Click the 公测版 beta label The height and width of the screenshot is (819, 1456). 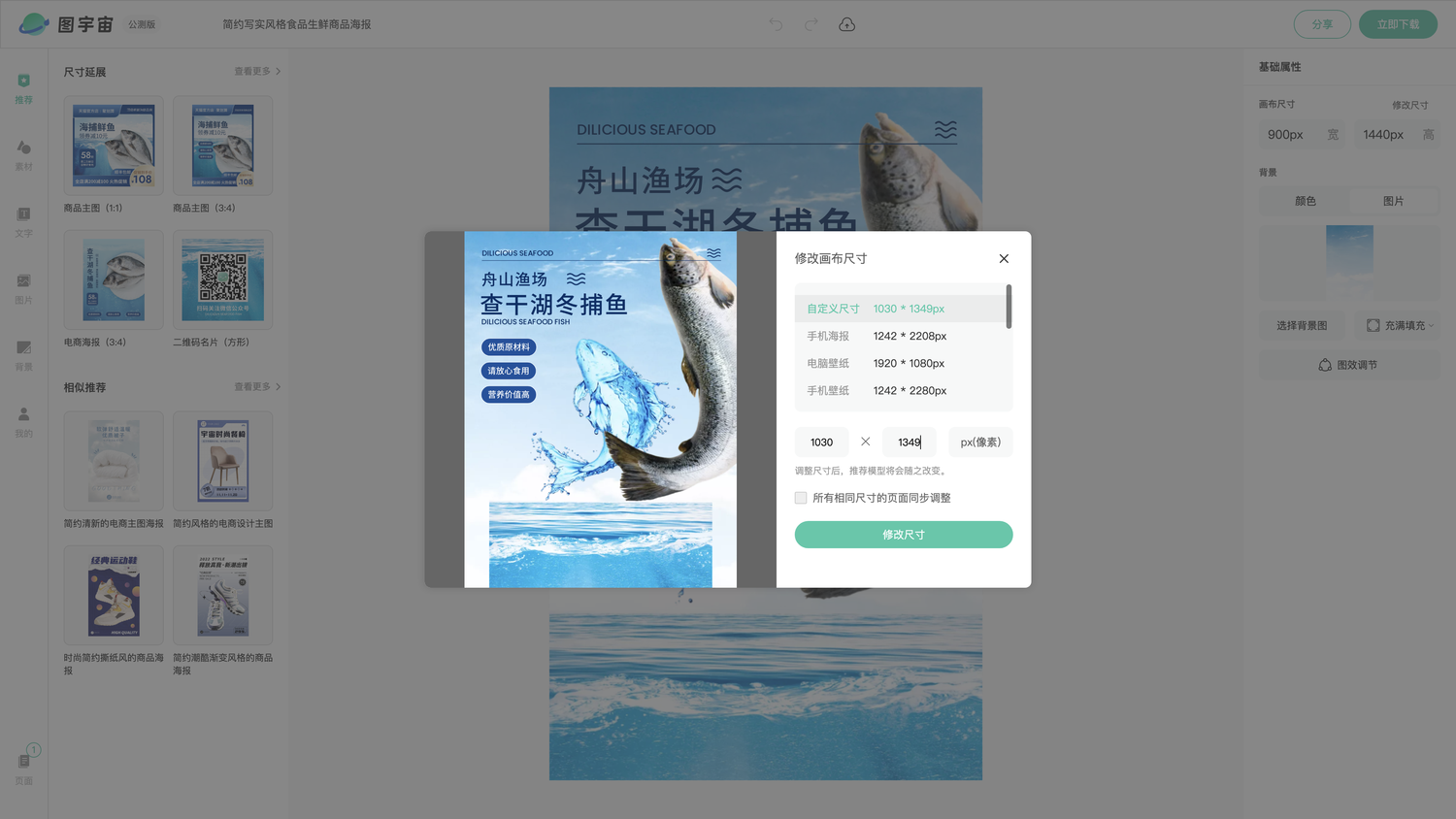(x=142, y=24)
